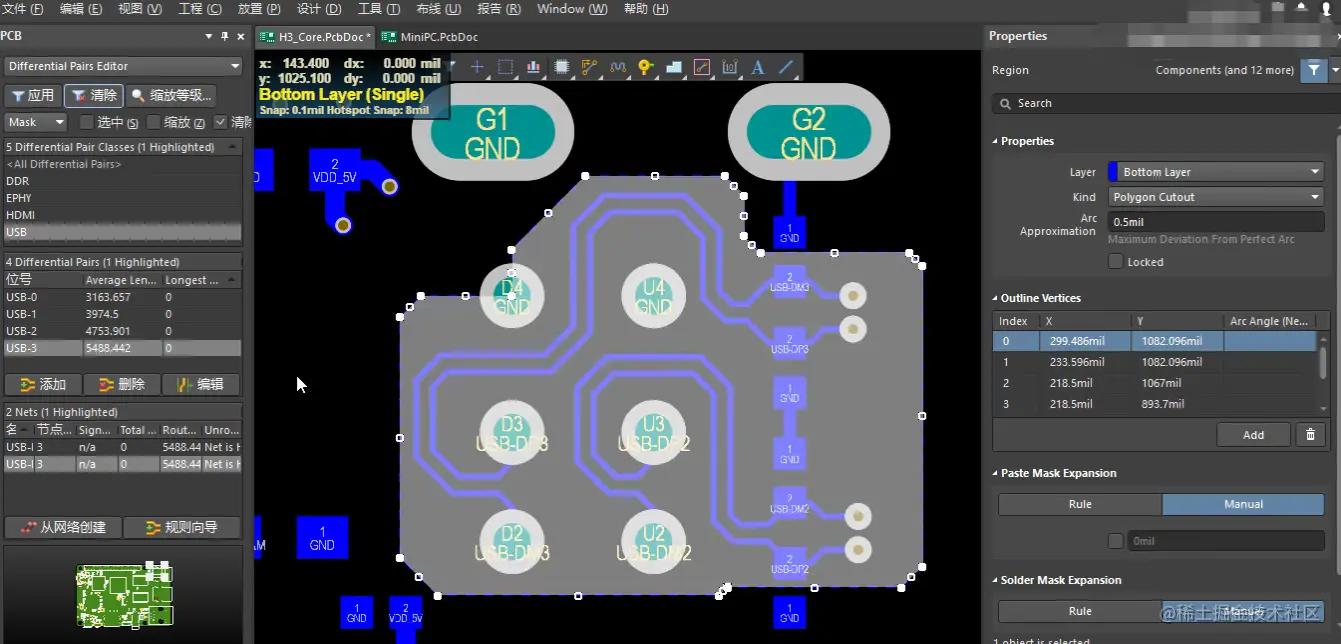Click the 删除 (Delete) pair button
Viewport: 1341px width, 644px height.
click(x=121, y=384)
